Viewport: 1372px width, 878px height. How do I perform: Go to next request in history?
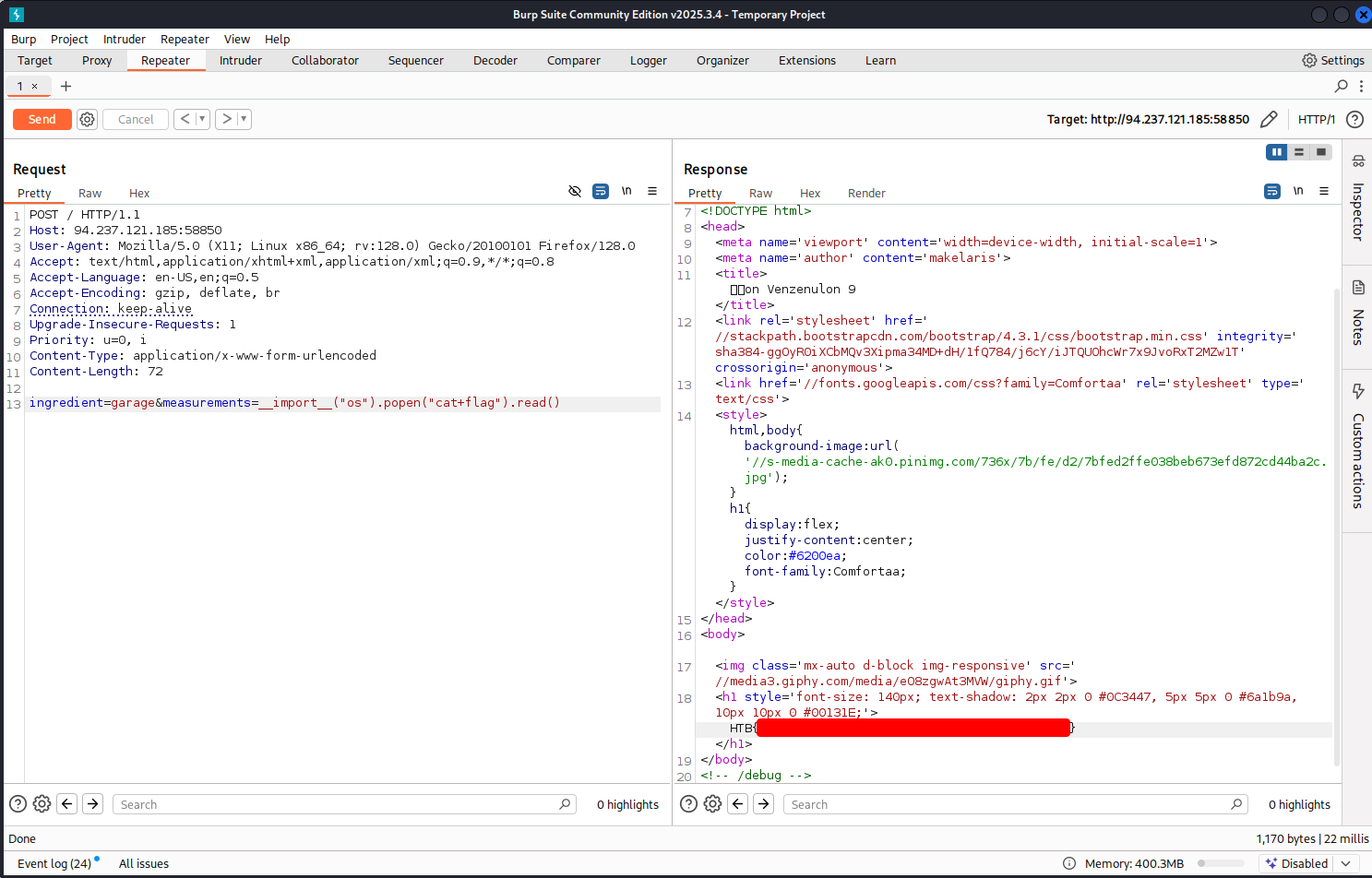pos(227,119)
